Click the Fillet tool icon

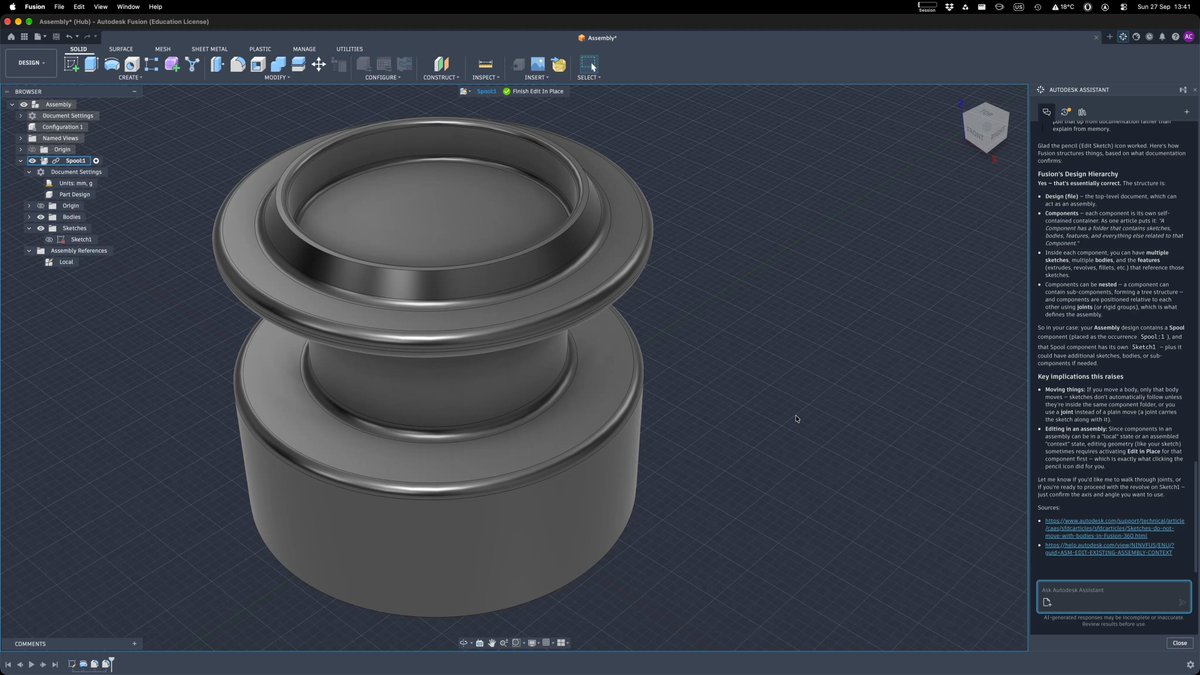(x=238, y=64)
